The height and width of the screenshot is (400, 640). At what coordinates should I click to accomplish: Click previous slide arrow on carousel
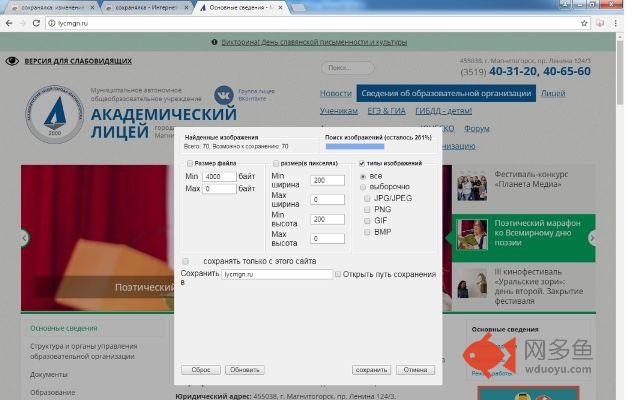pyautogui.click(x=24, y=238)
